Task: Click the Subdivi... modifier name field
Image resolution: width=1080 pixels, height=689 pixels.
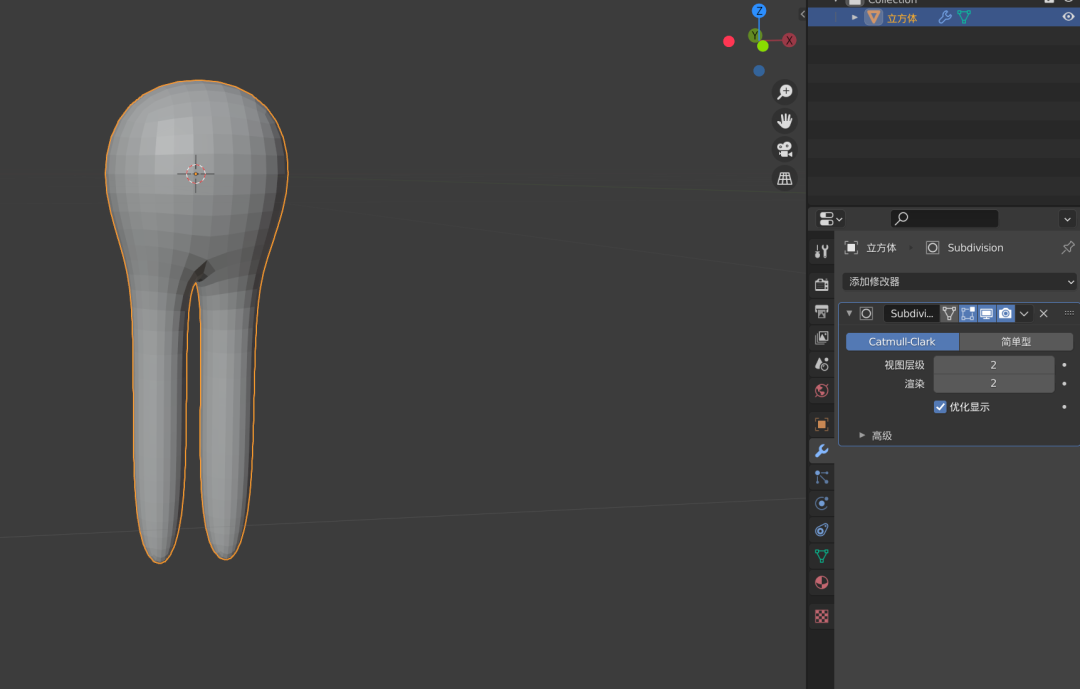Action: point(911,313)
